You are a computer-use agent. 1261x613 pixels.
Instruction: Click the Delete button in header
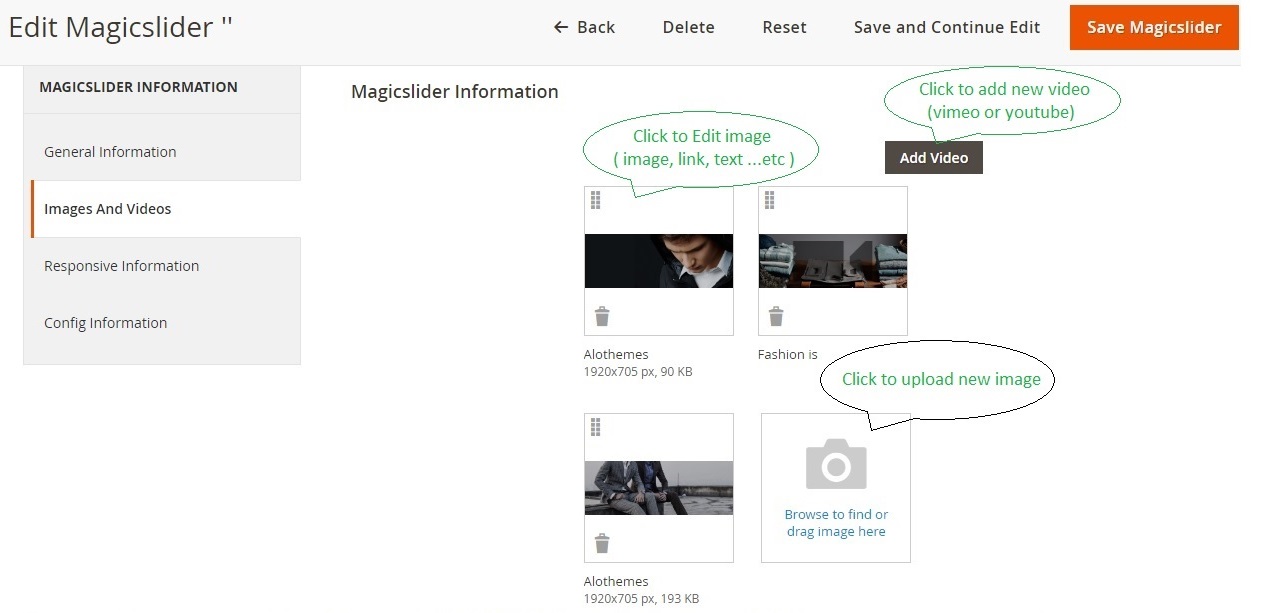(688, 27)
